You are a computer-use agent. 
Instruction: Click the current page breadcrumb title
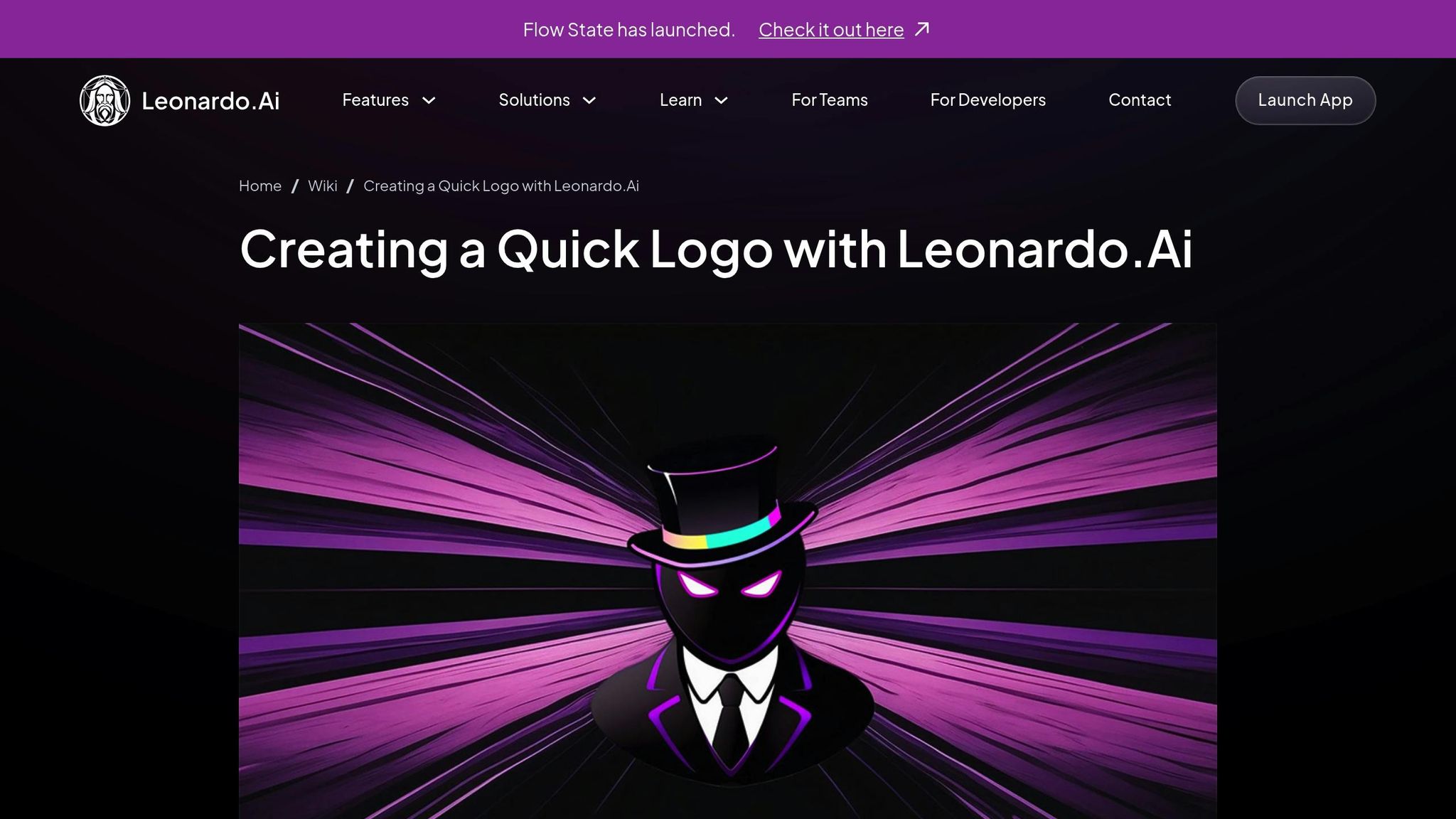[501, 186]
